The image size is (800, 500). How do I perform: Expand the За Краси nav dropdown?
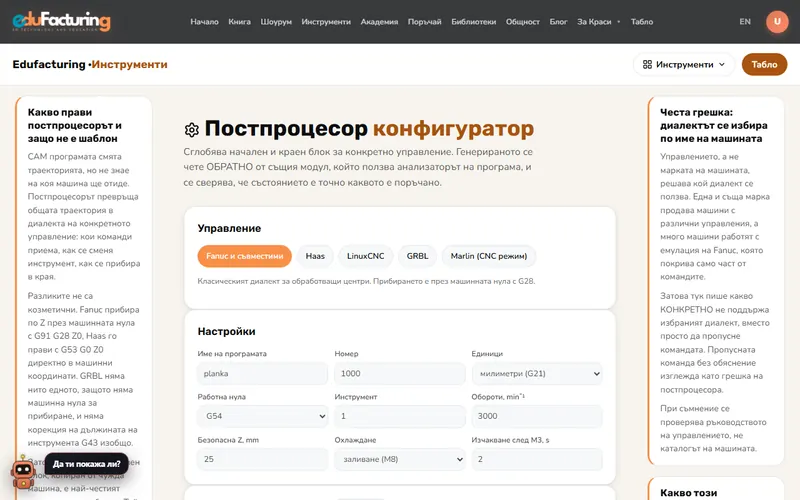pyautogui.click(x=598, y=21)
